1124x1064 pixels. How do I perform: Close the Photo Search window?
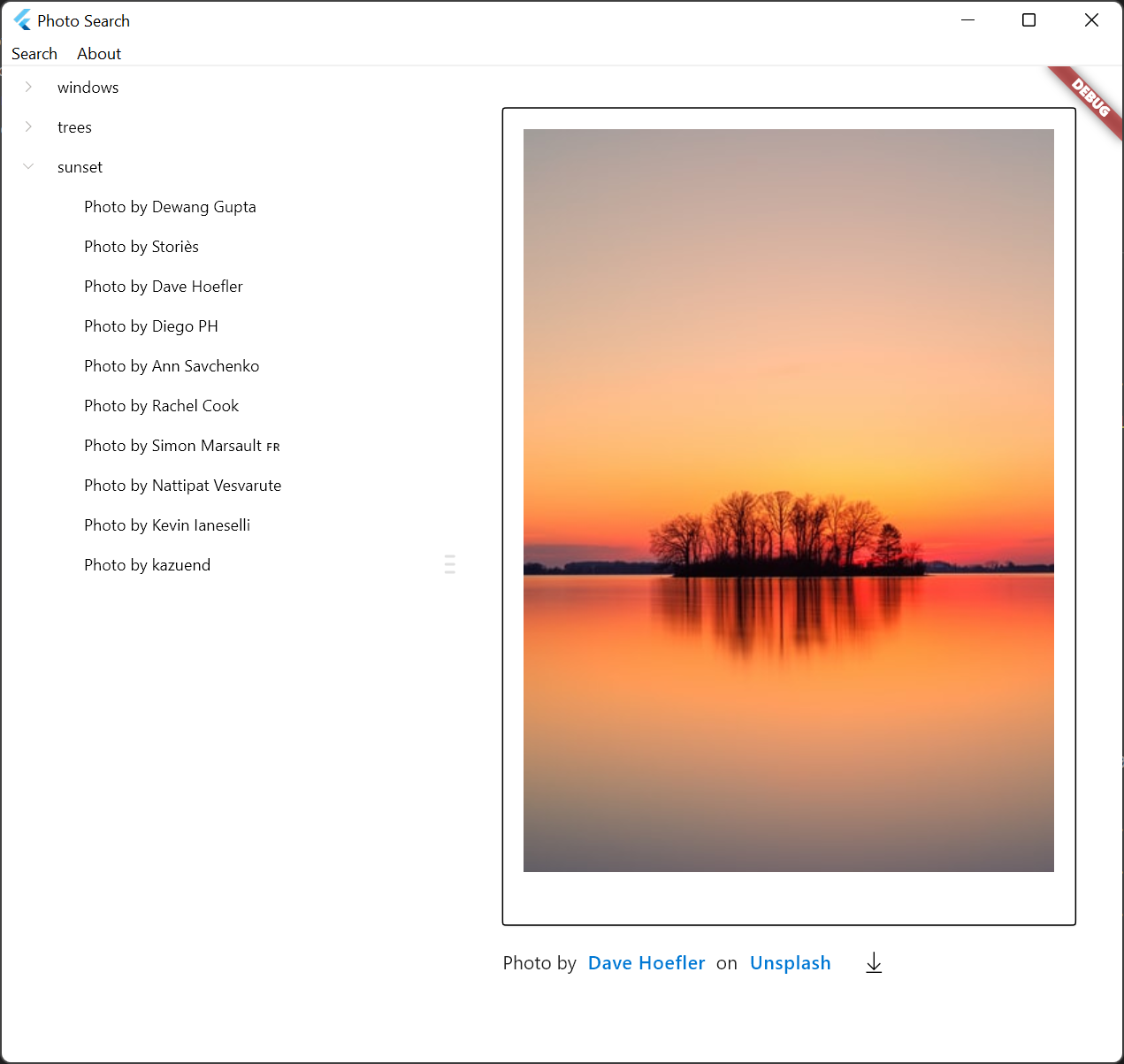coord(1091,20)
